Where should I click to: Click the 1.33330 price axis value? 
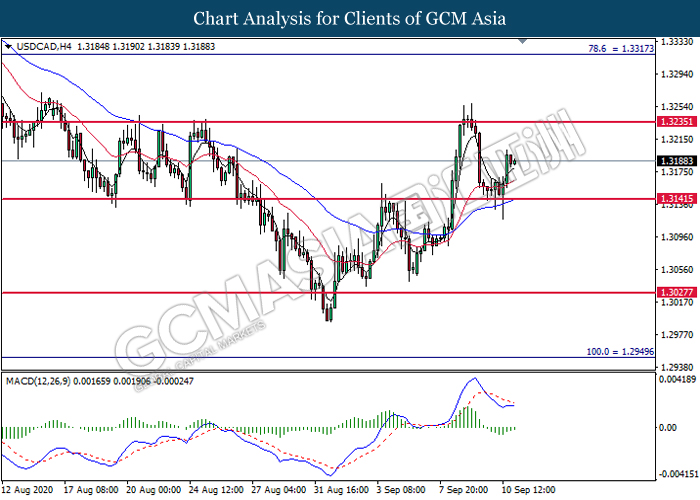tap(677, 42)
